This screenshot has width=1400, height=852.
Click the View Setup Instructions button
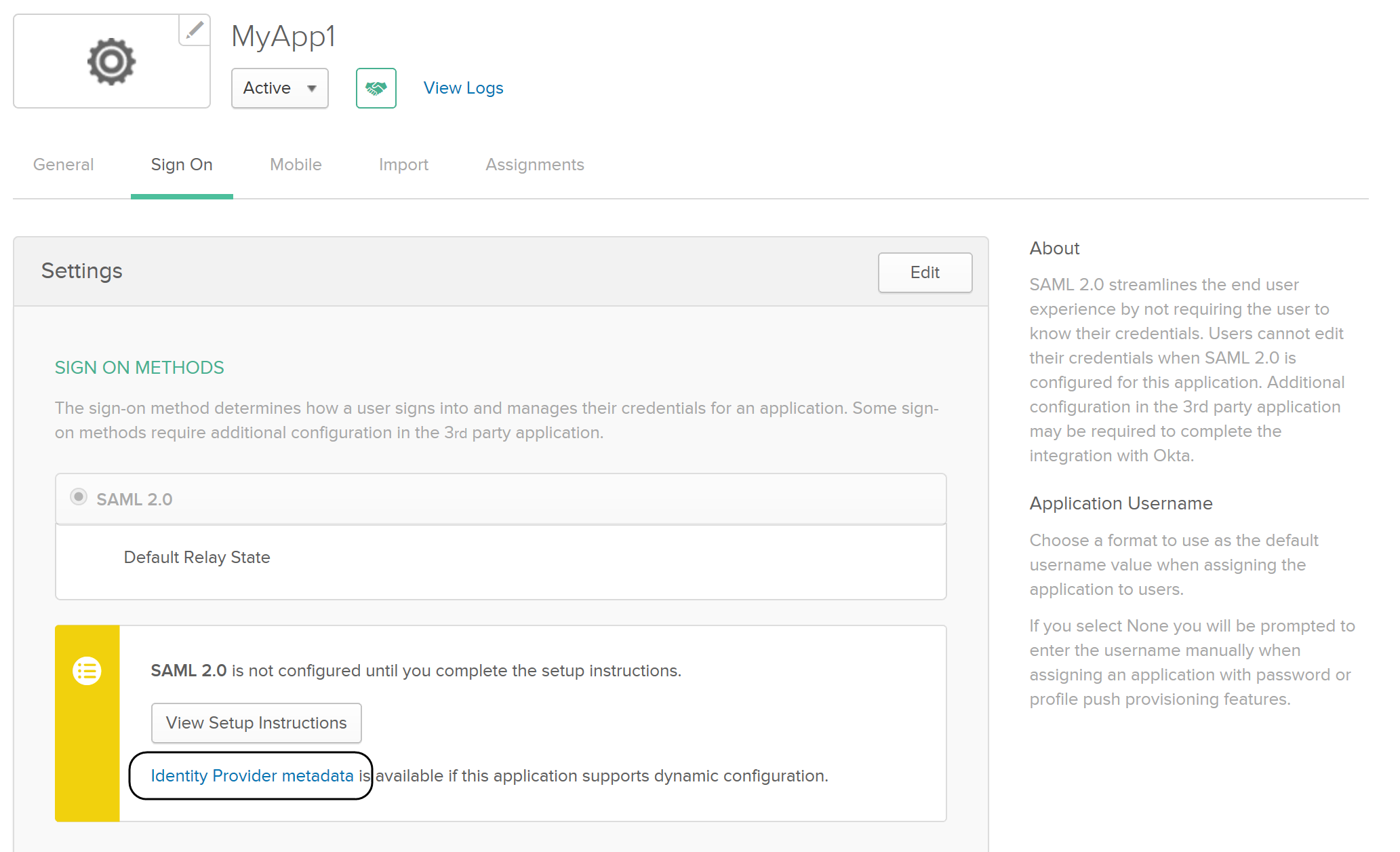click(256, 723)
